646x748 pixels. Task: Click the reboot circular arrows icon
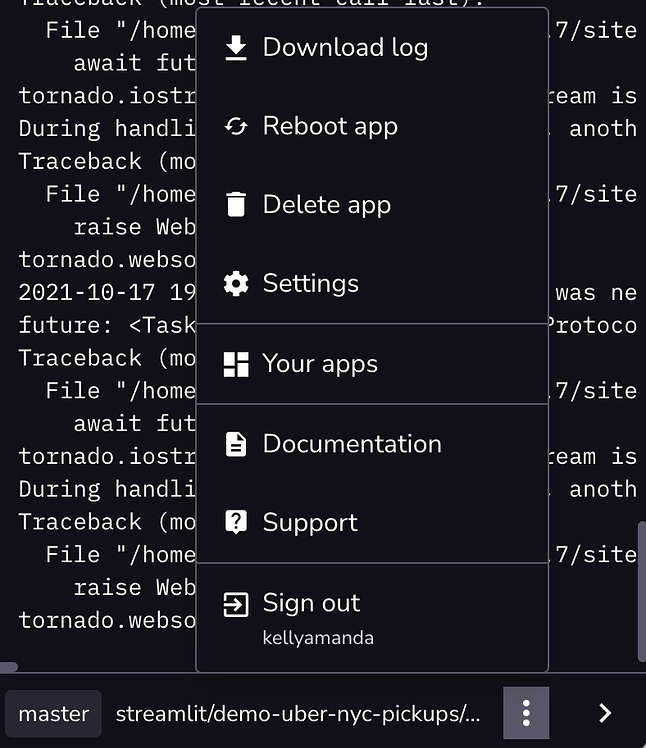236,126
